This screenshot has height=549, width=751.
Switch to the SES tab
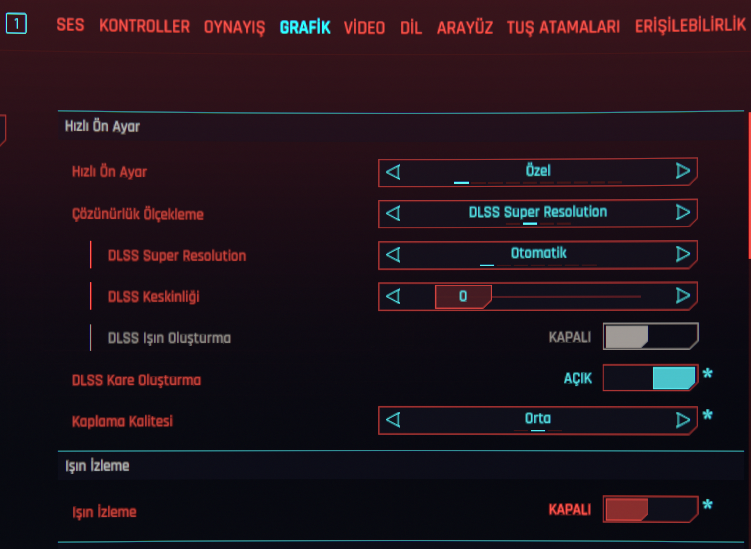click(x=70, y=25)
